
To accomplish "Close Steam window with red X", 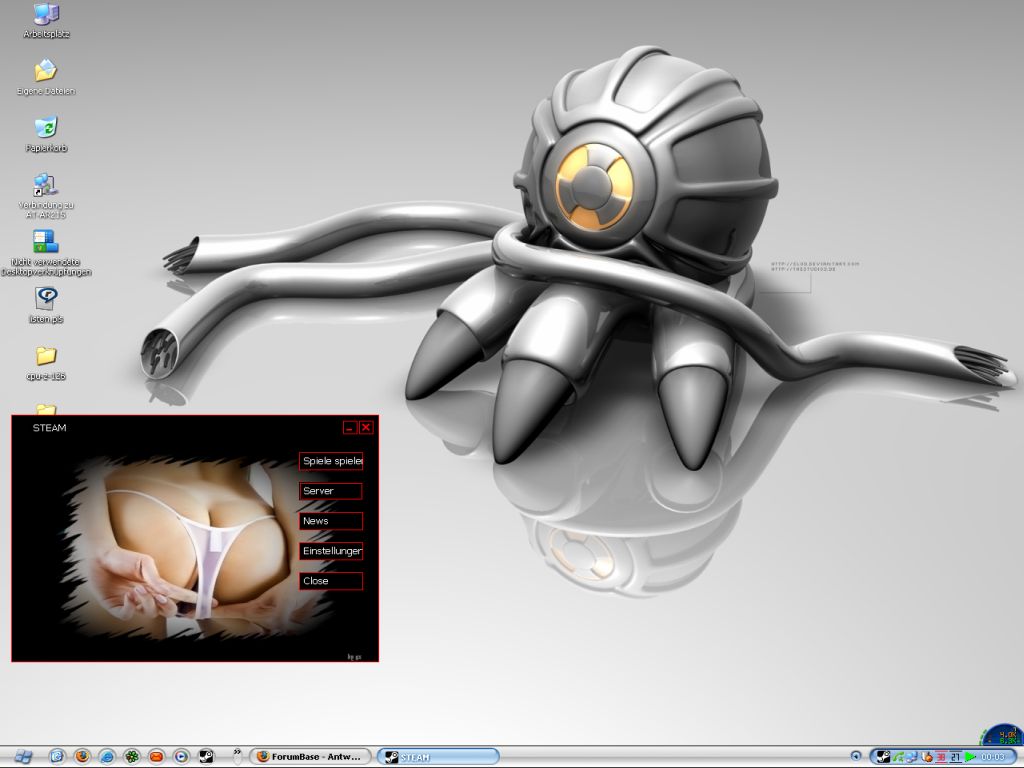I will click(366, 428).
